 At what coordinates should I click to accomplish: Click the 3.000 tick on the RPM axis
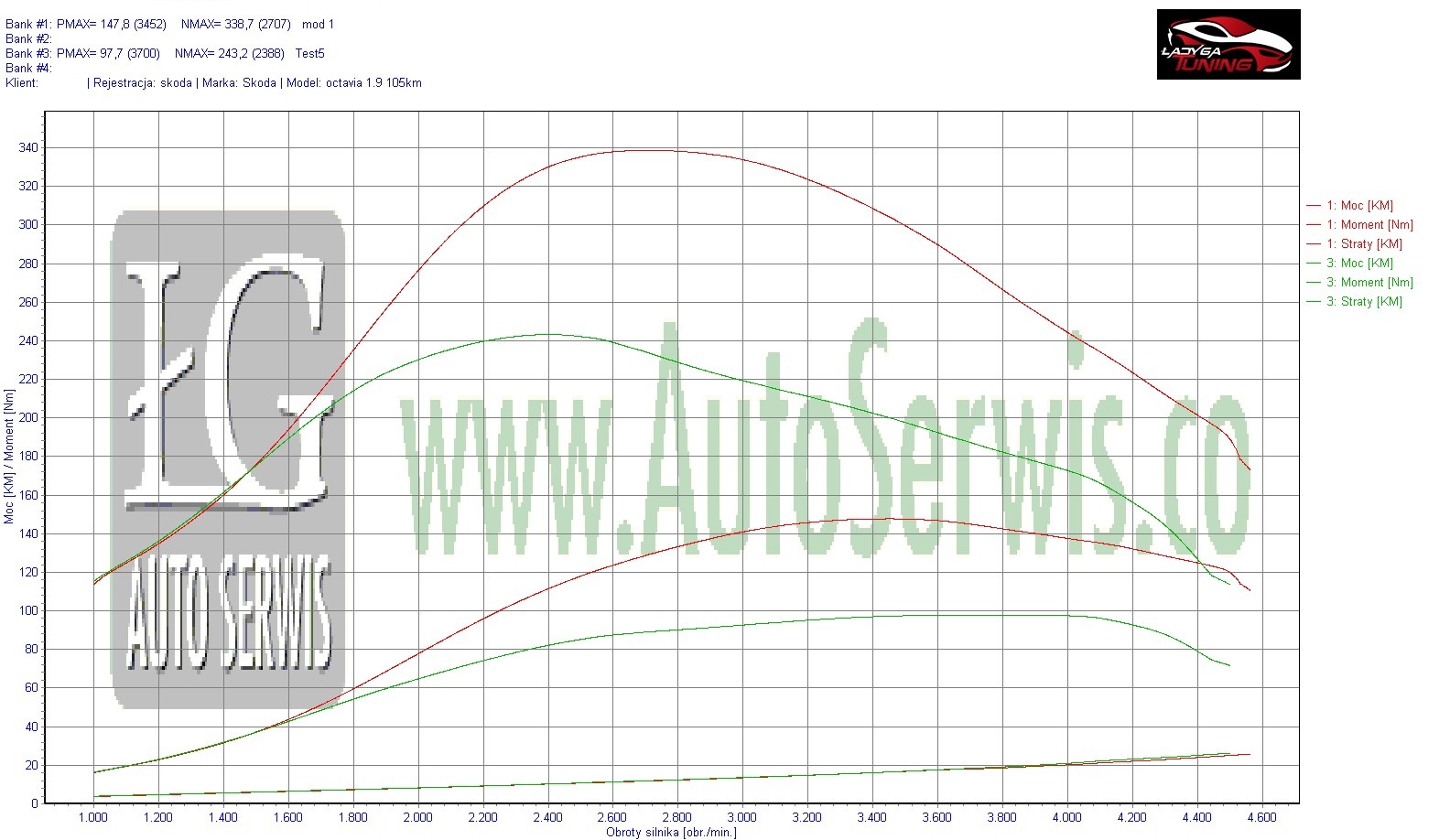pyautogui.click(x=741, y=818)
